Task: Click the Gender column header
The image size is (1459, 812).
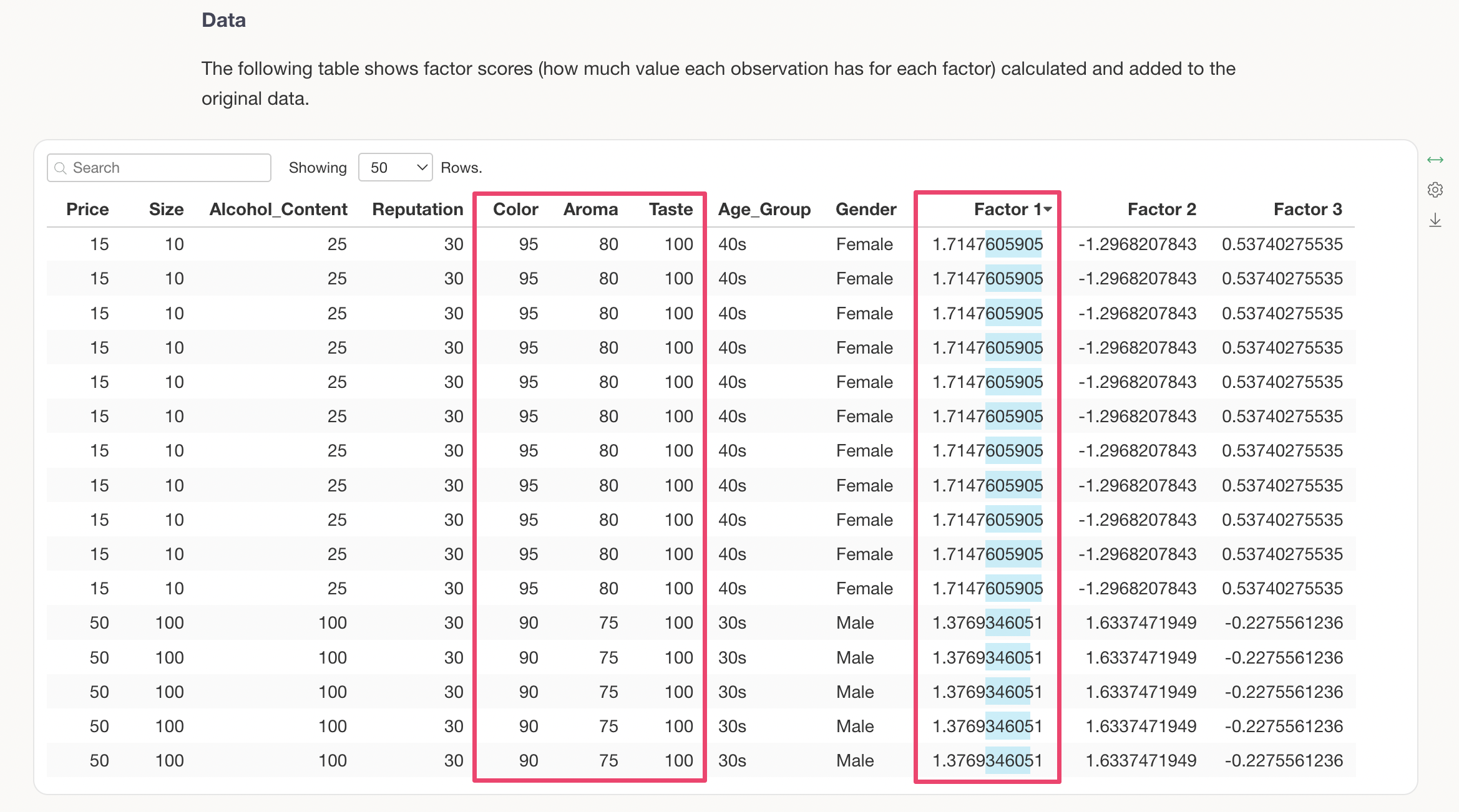Action: tap(866, 210)
